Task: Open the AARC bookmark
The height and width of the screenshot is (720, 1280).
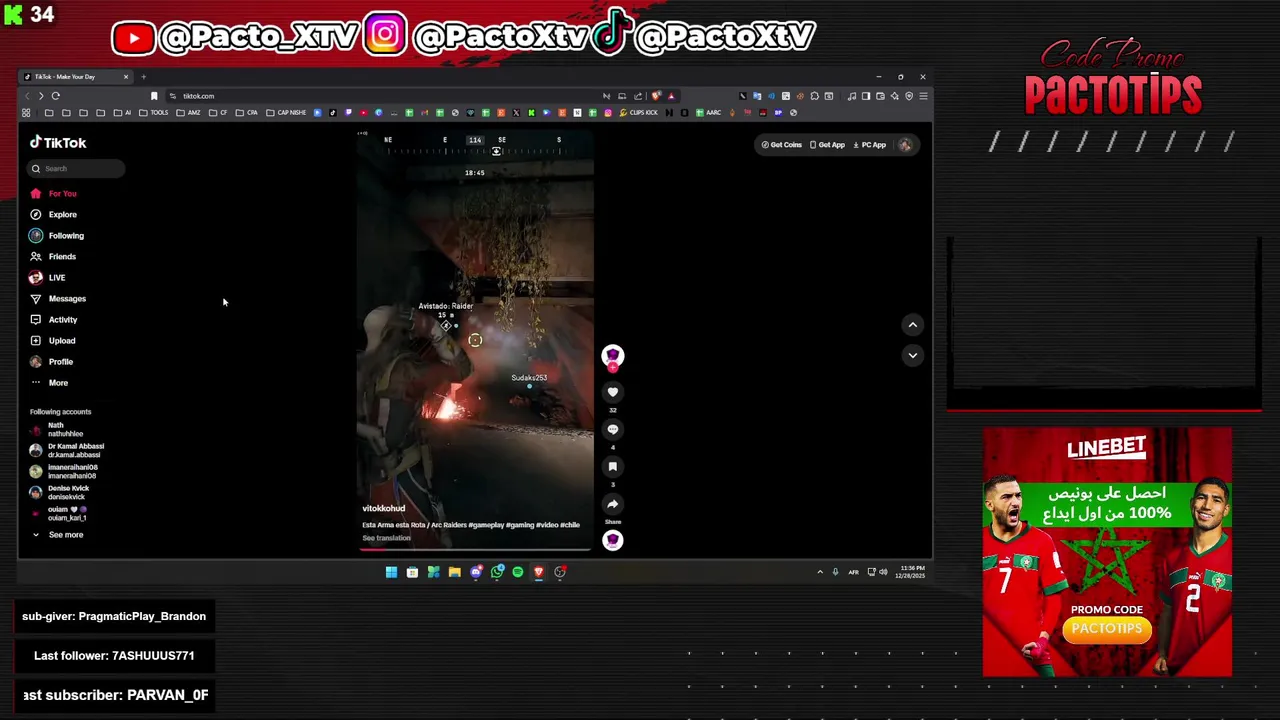Action: (708, 113)
